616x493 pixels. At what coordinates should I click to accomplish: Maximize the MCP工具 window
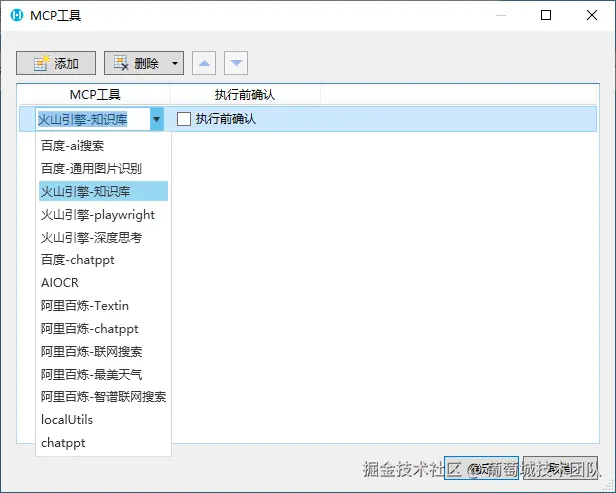pyautogui.click(x=546, y=15)
